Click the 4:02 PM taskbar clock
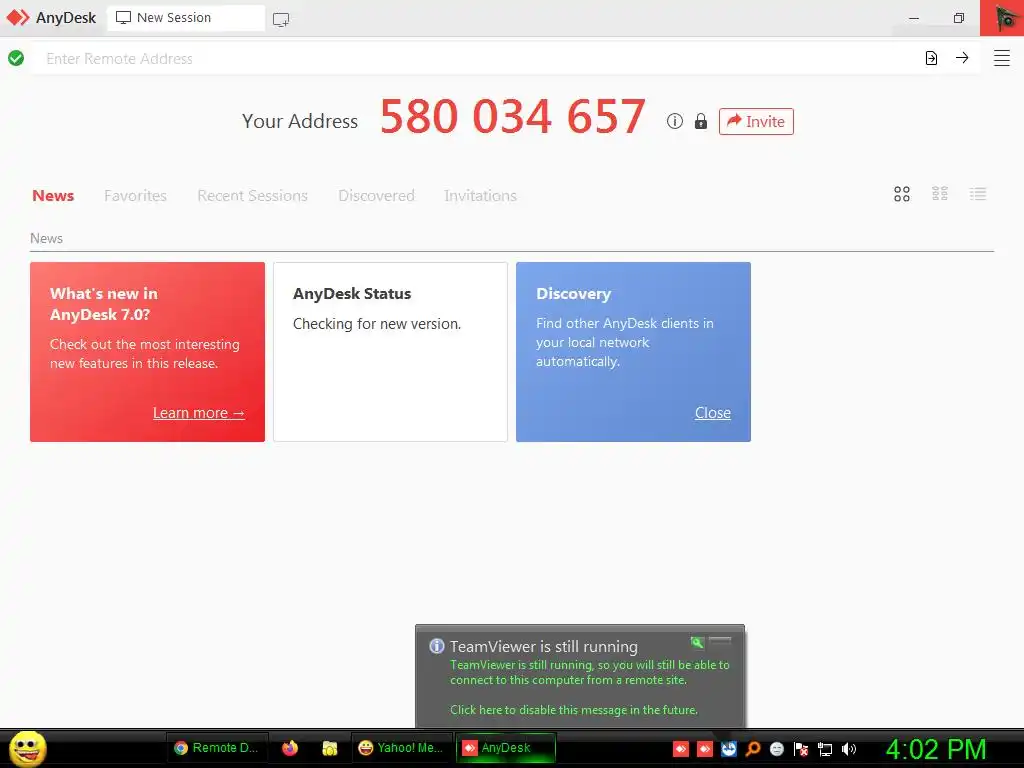Image resolution: width=1024 pixels, height=768 pixels. pyautogui.click(x=936, y=750)
